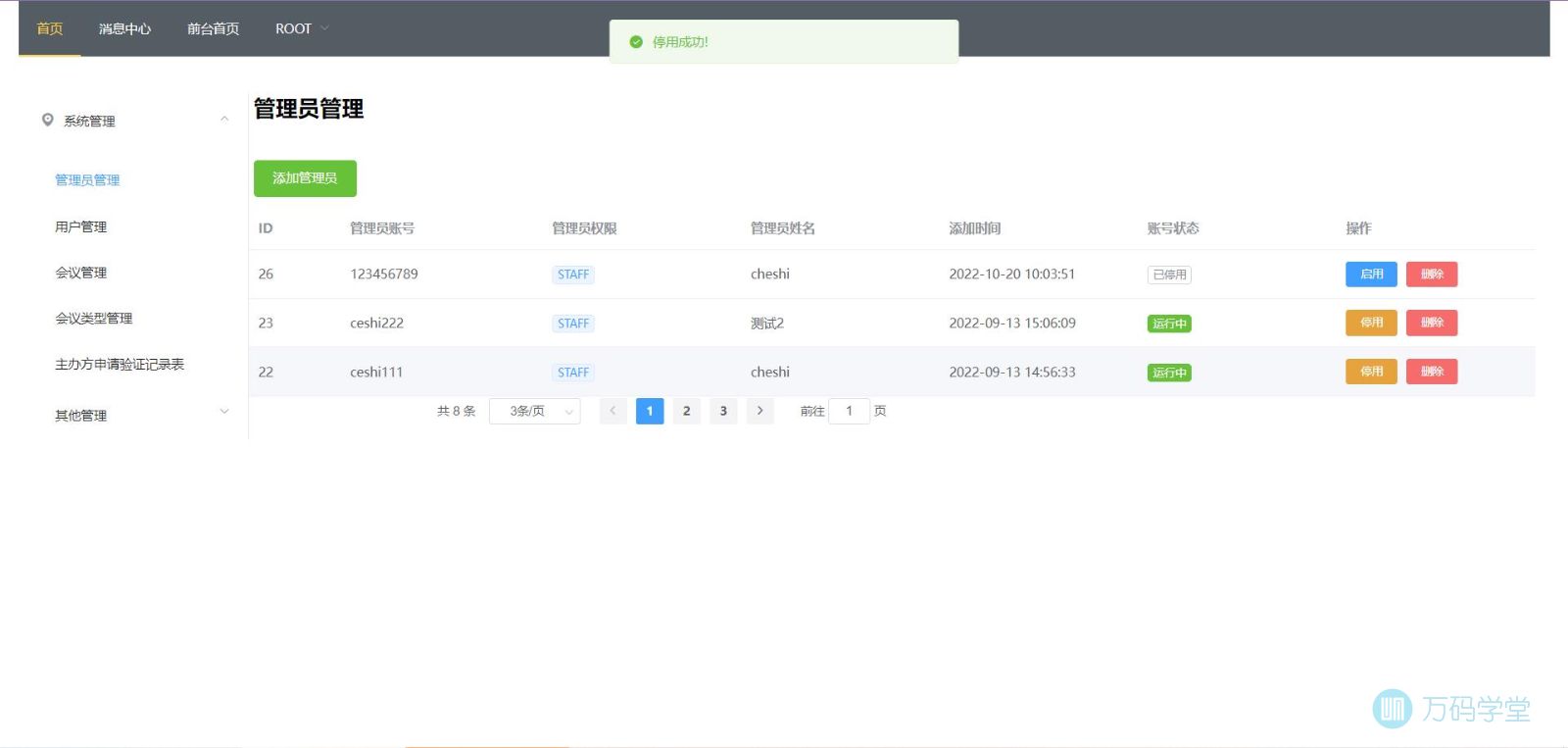The image size is (1568, 748).
Task: Delete the administrator ceshi111 row
Action: click(1432, 372)
